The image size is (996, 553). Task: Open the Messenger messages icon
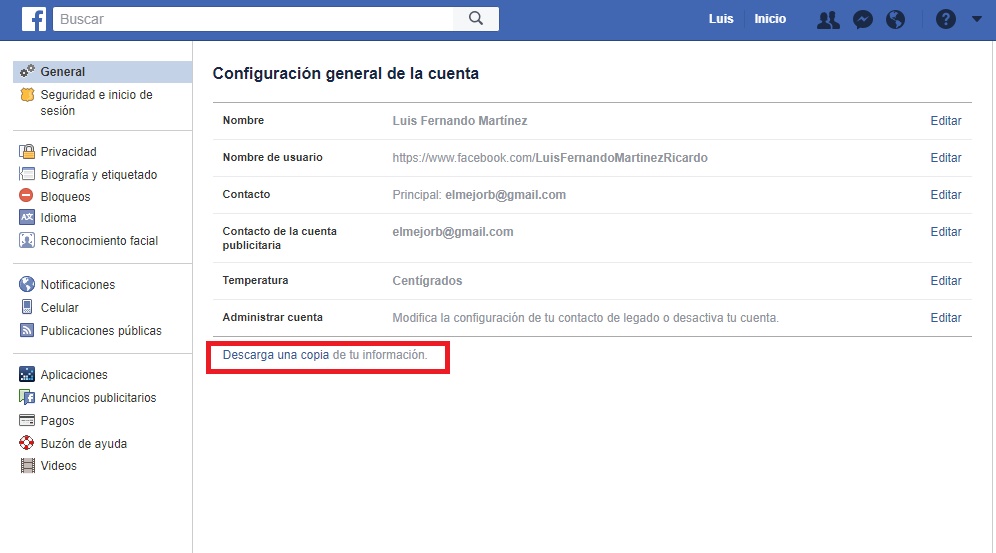coord(862,19)
